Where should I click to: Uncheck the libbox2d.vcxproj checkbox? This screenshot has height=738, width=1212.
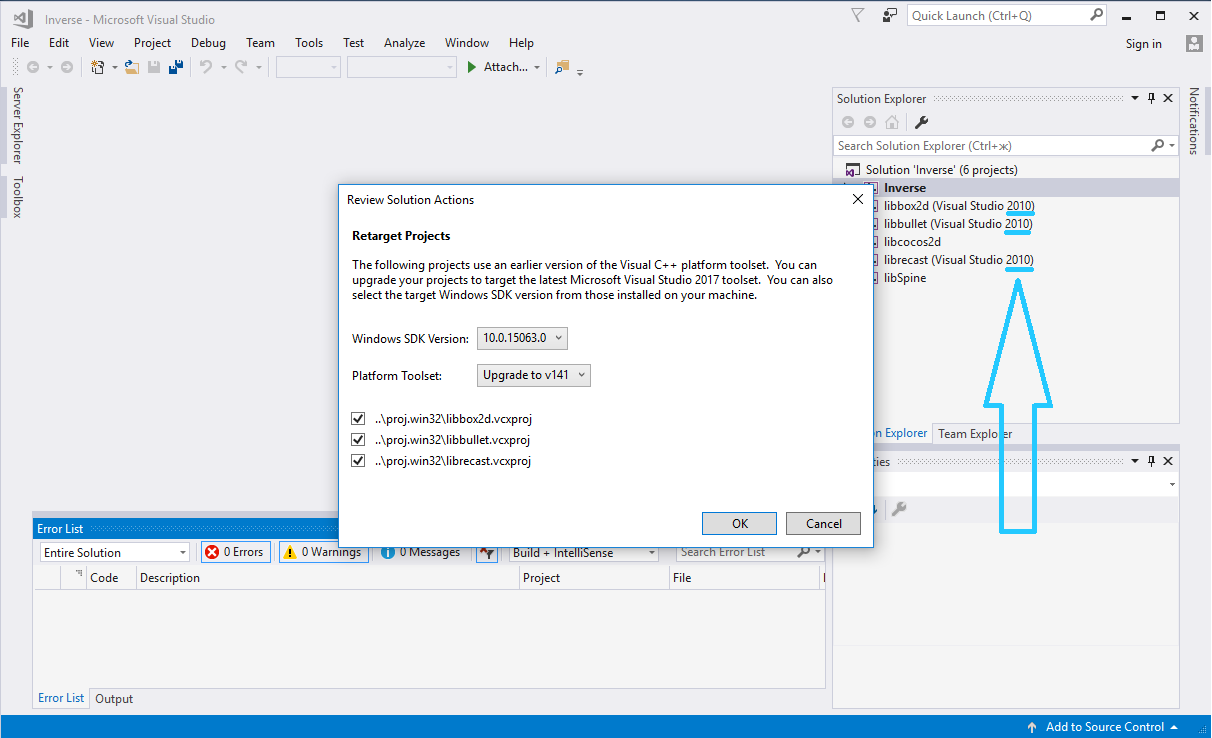point(359,419)
